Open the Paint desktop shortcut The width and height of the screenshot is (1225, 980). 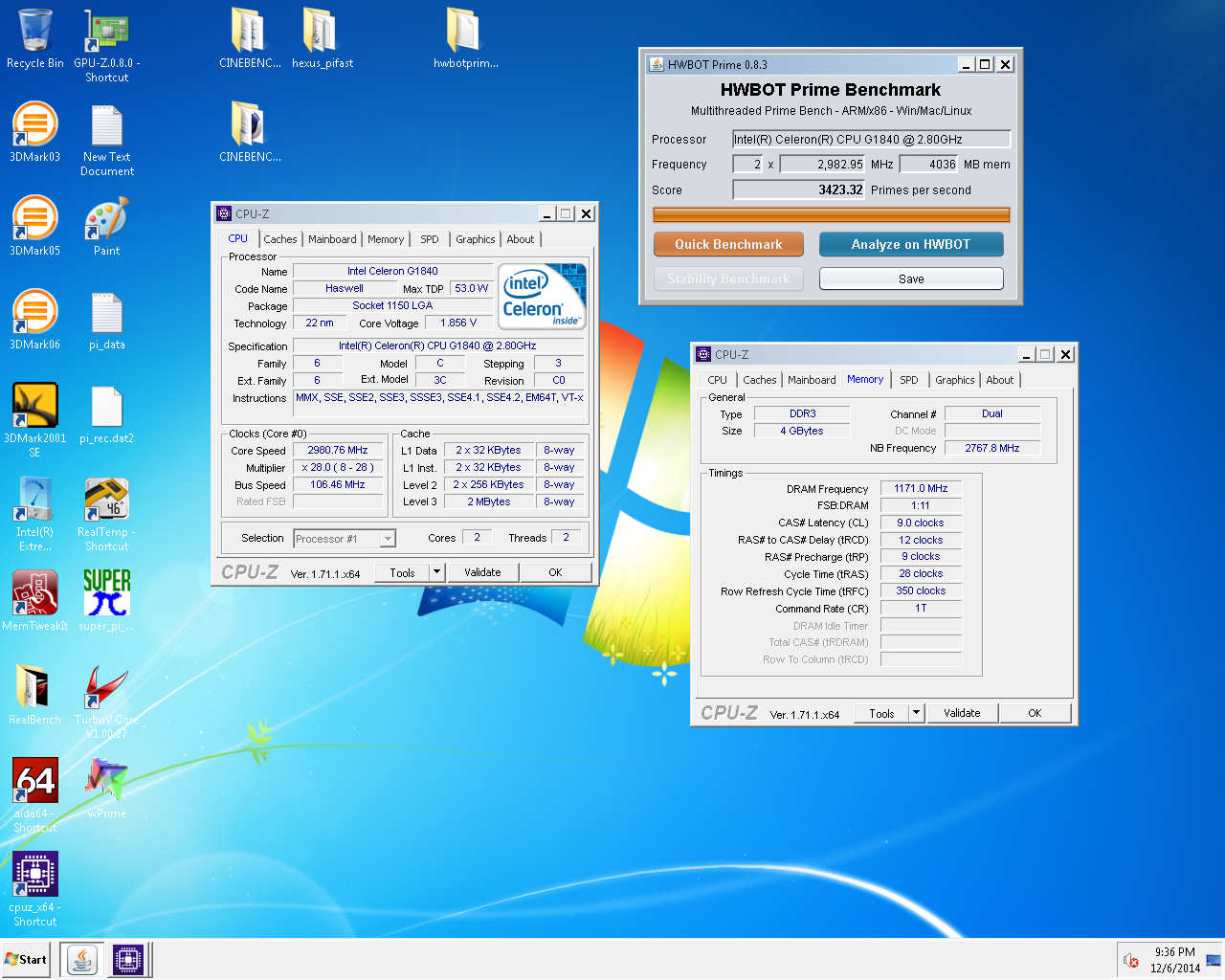(x=106, y=226)
